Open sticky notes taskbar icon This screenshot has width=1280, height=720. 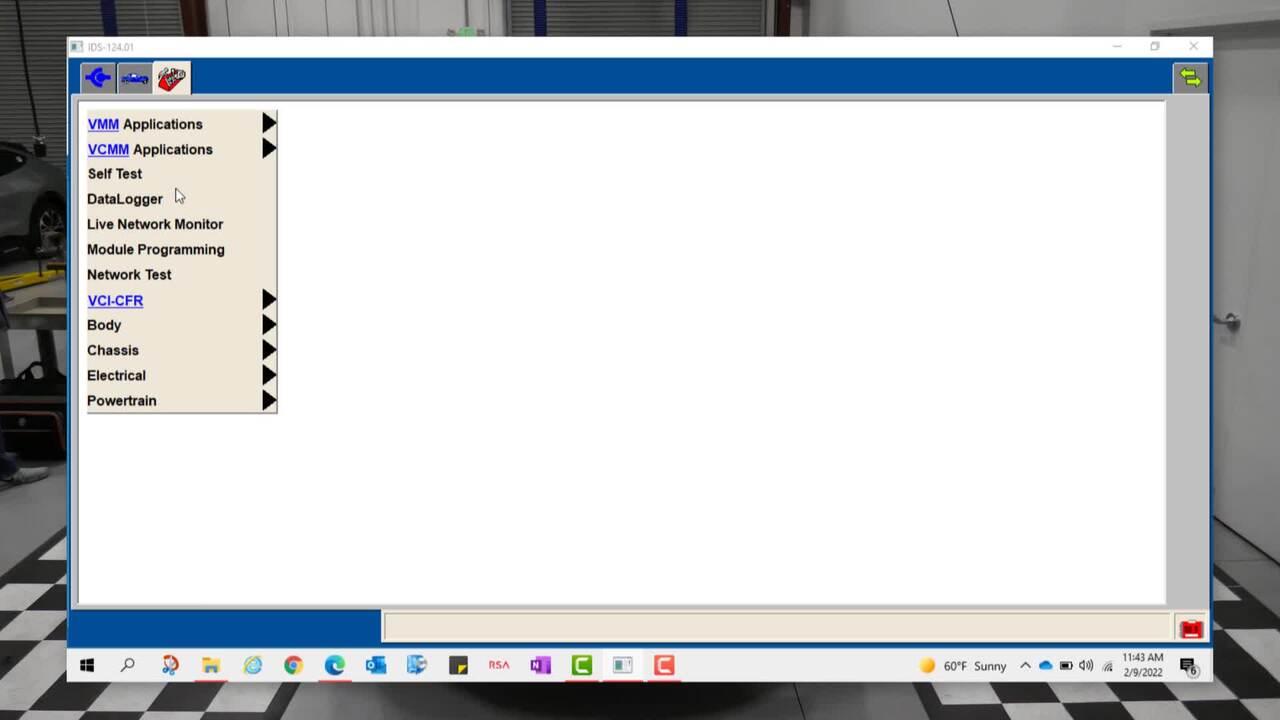point(458,665)
